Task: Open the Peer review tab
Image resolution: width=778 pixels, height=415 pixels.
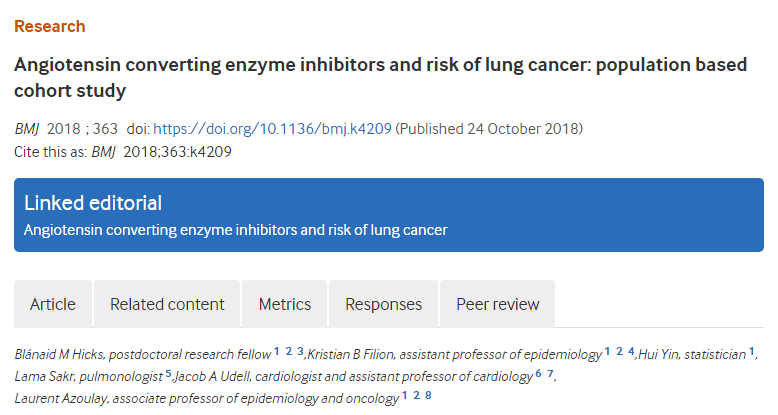Action: [x=497, y=304]
